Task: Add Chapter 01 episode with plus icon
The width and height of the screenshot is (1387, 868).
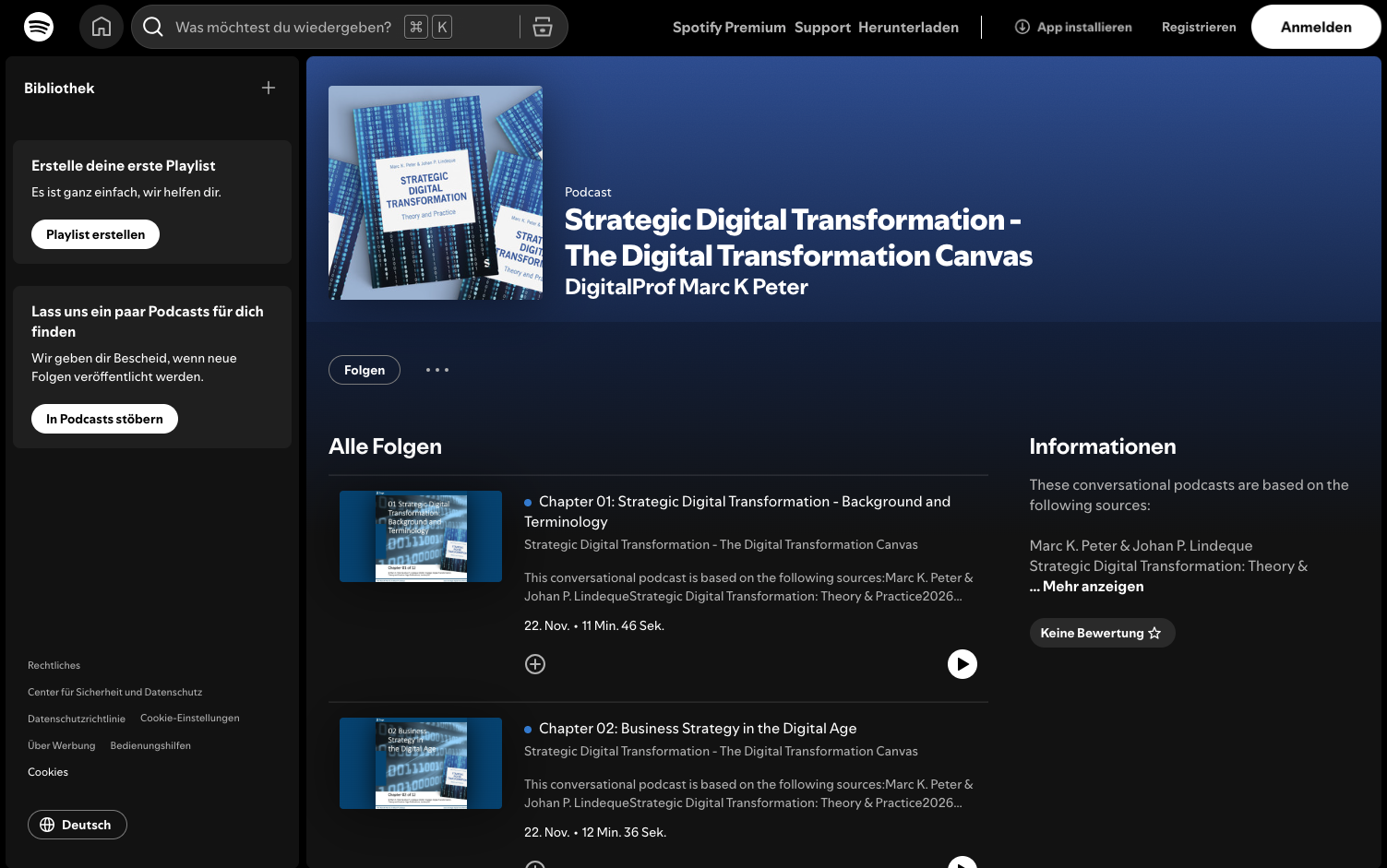Action: (x=535, y=664)
